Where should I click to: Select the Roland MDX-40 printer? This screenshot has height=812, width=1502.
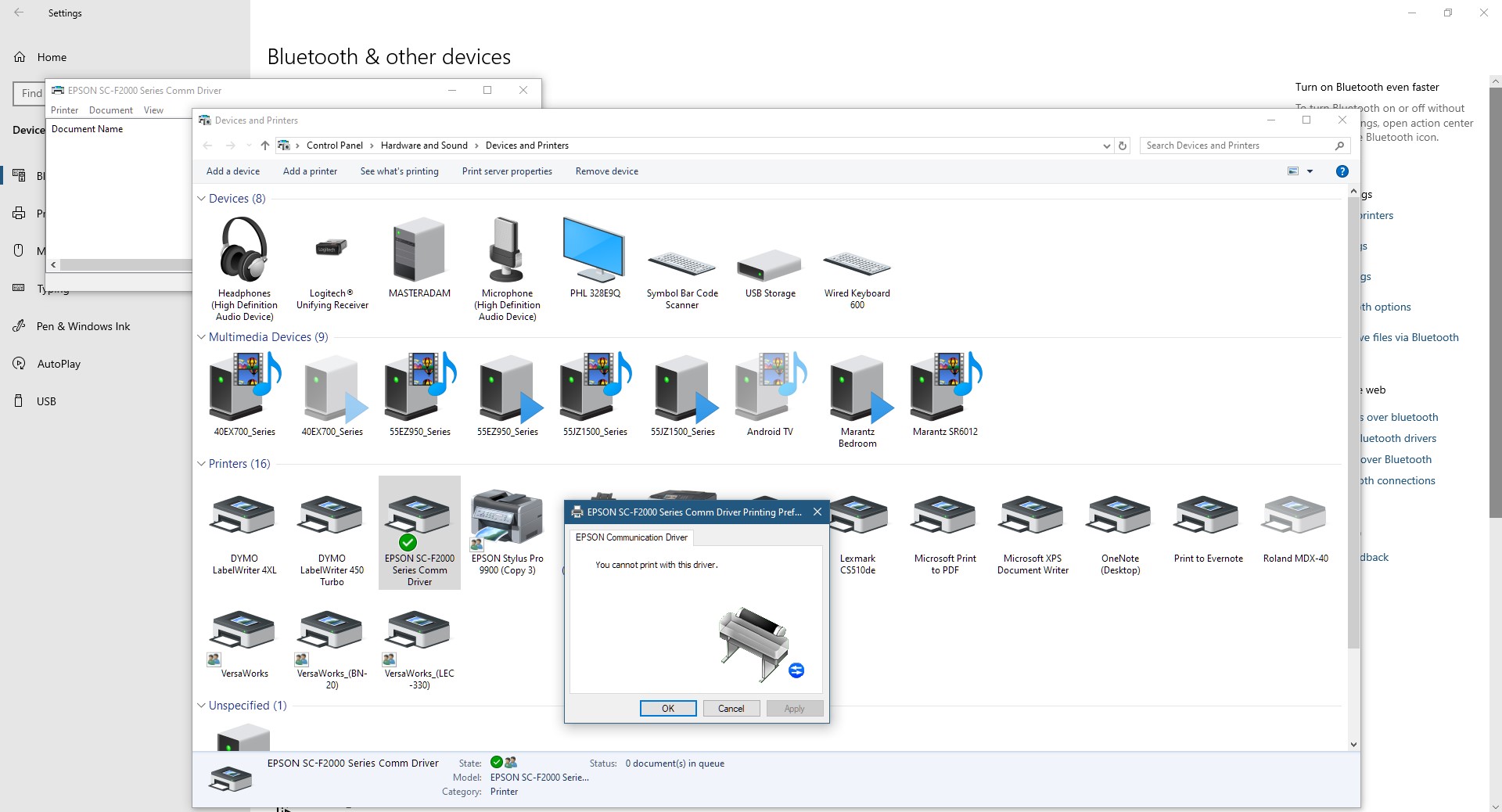coord(1295,530)
